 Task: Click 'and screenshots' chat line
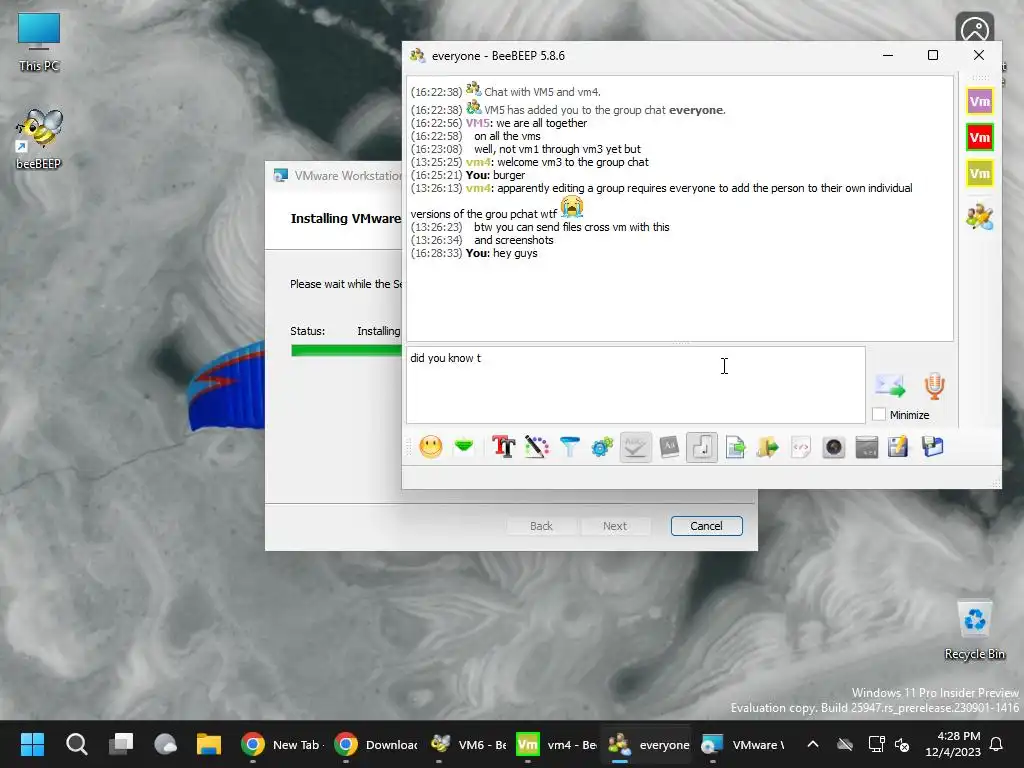514,240
